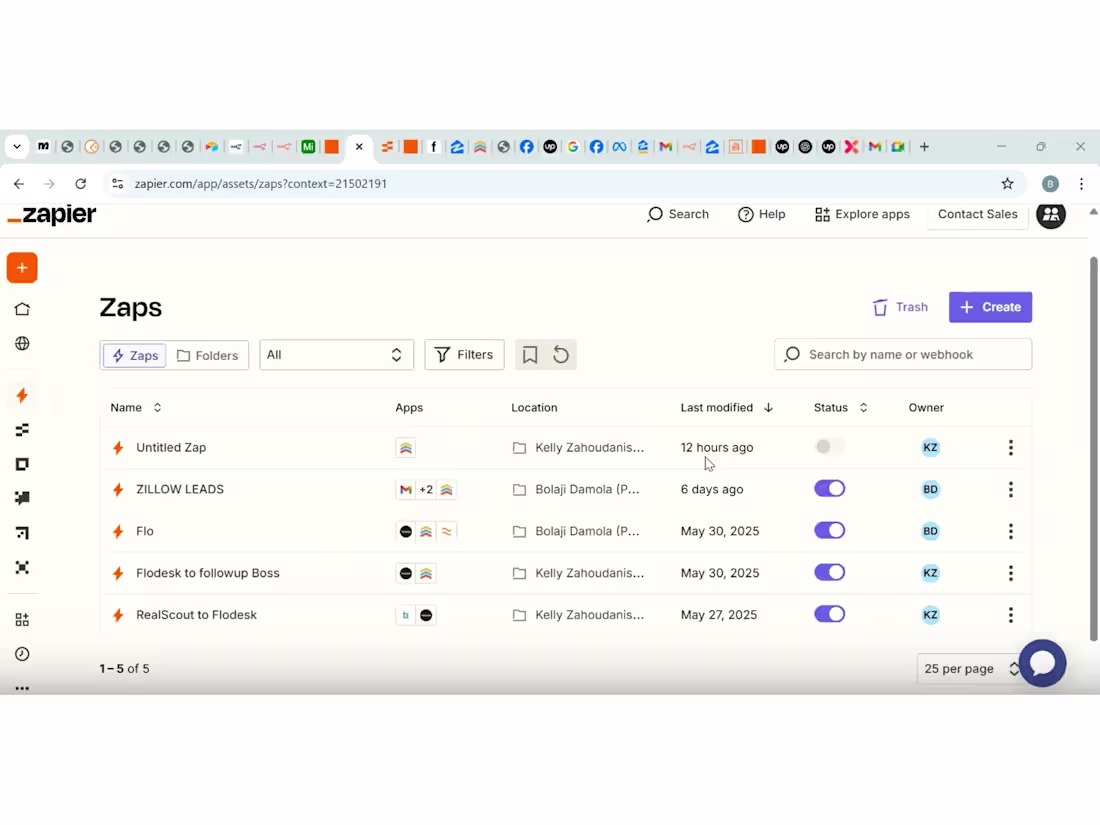This screenshot has height=825, width=1100.
Task: Turn on the Untitled Zap toggle
Action: 829,447
